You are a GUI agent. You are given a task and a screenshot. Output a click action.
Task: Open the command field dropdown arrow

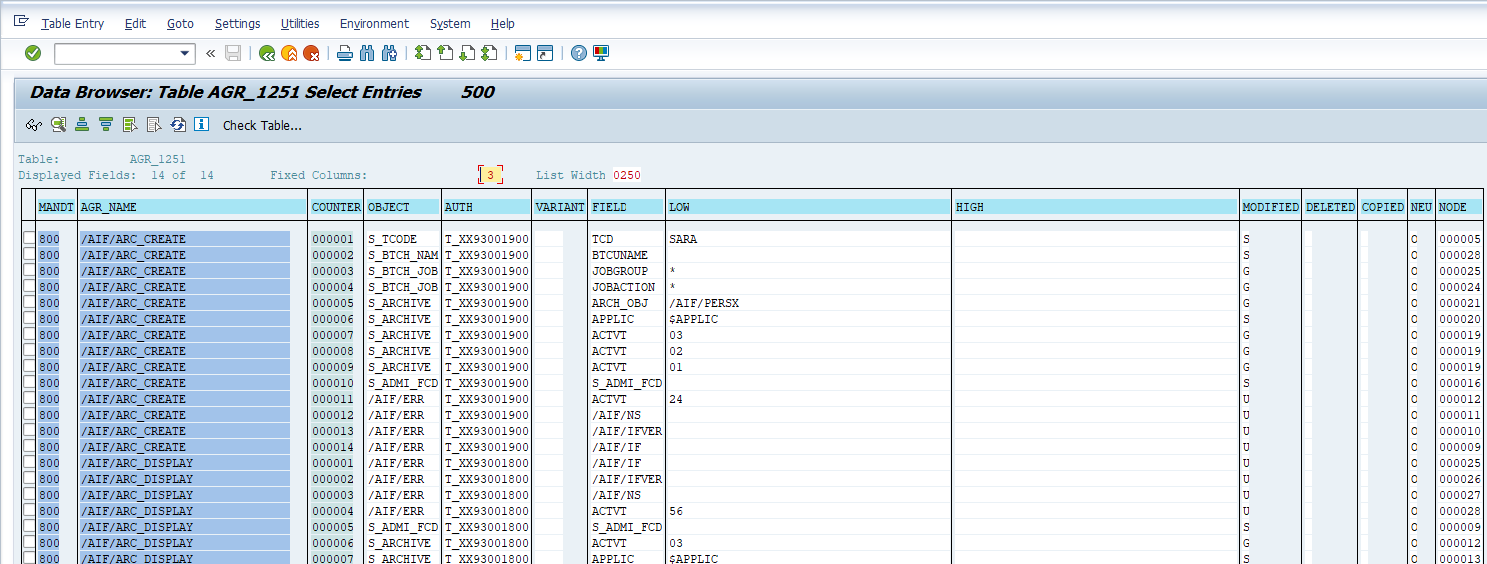[x=185, y=53]
